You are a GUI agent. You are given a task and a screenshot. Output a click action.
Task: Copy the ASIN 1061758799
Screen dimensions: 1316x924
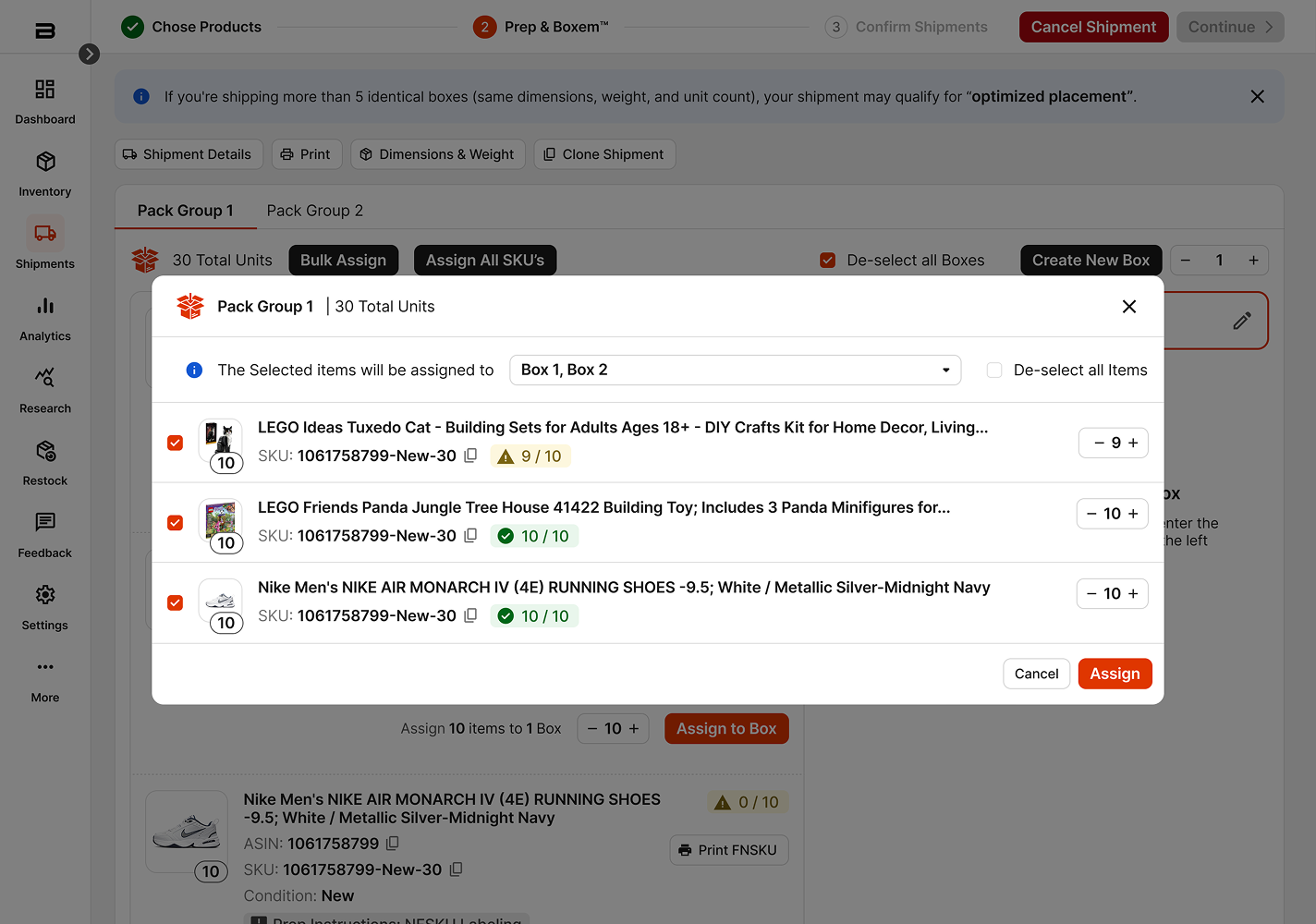(x=393, y=844)
